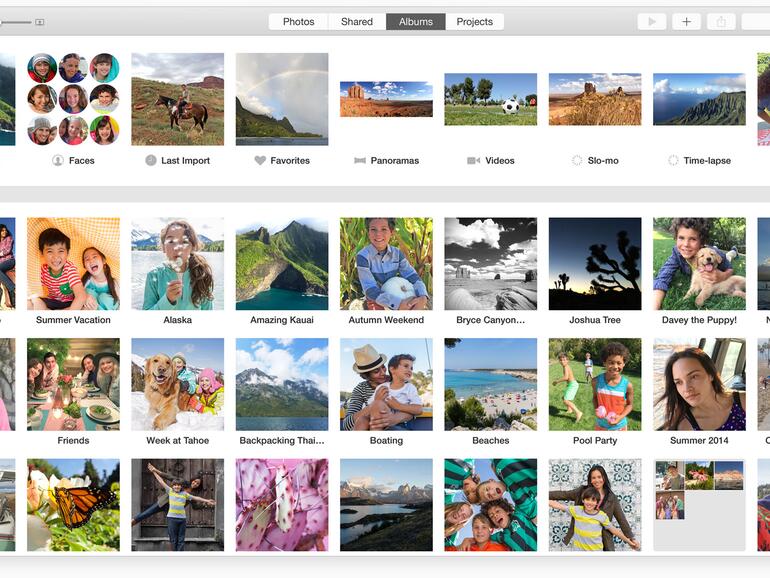Click the Joshua Tree album title
The height and width of the screenshot is (578, 770).
[595, 320]
